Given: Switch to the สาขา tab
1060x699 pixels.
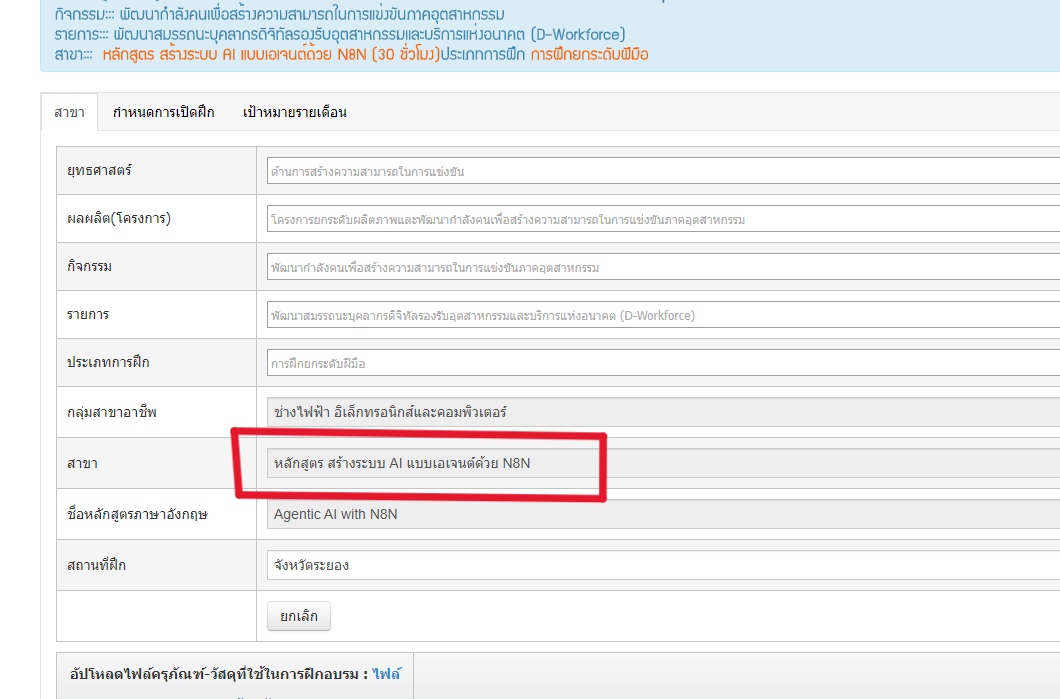Looking at the screenshot, I should pyautogui.click(x=69, y=112).
